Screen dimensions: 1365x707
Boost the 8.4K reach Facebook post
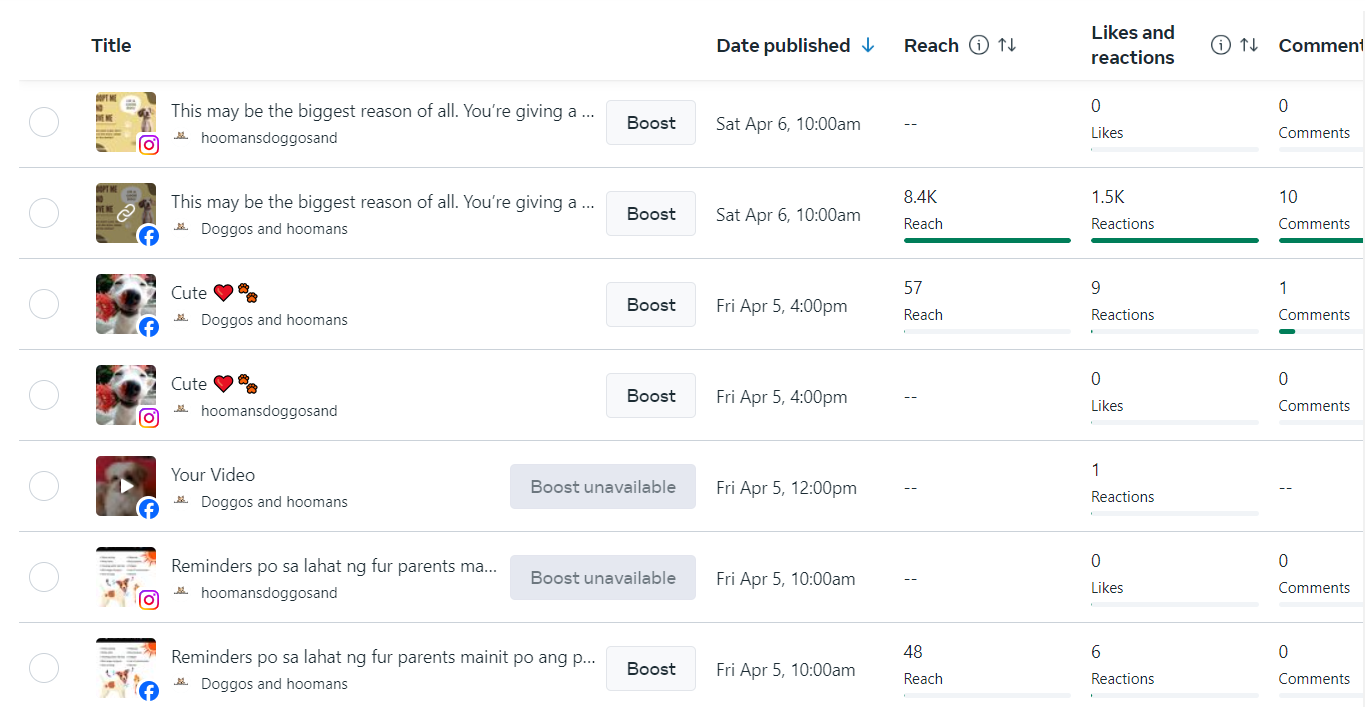[651, 214]
